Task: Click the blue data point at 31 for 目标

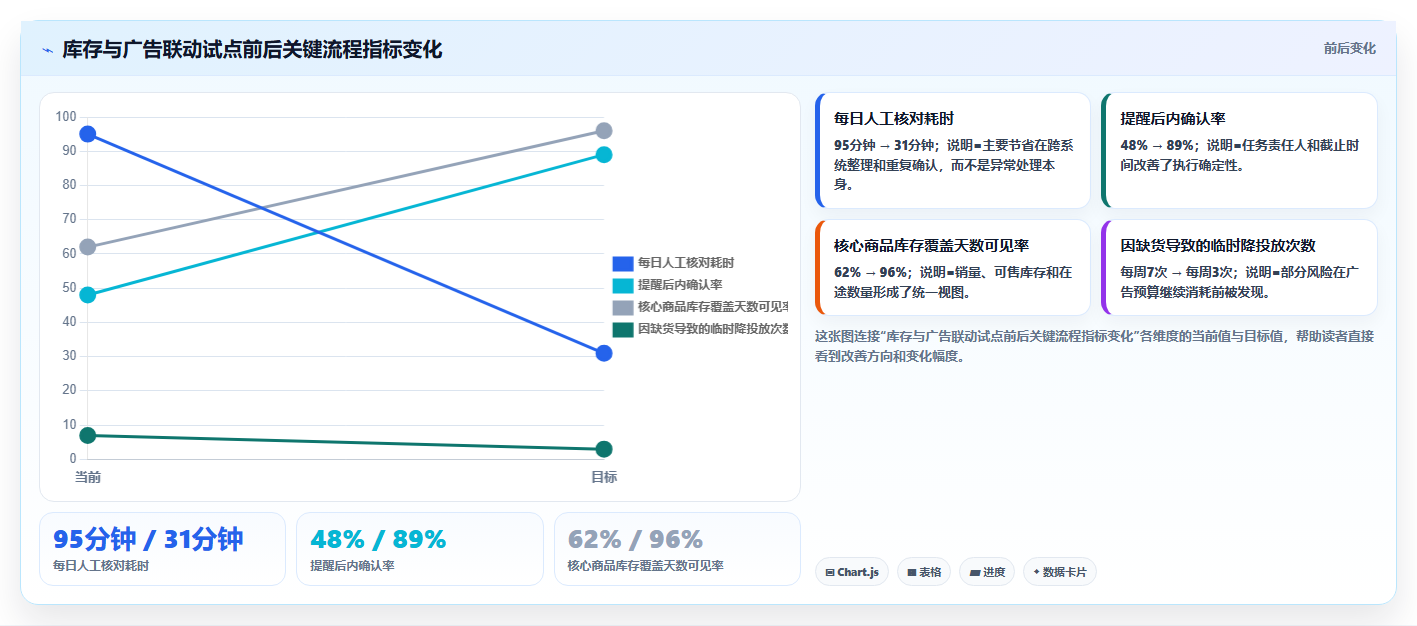Action: 604,353
